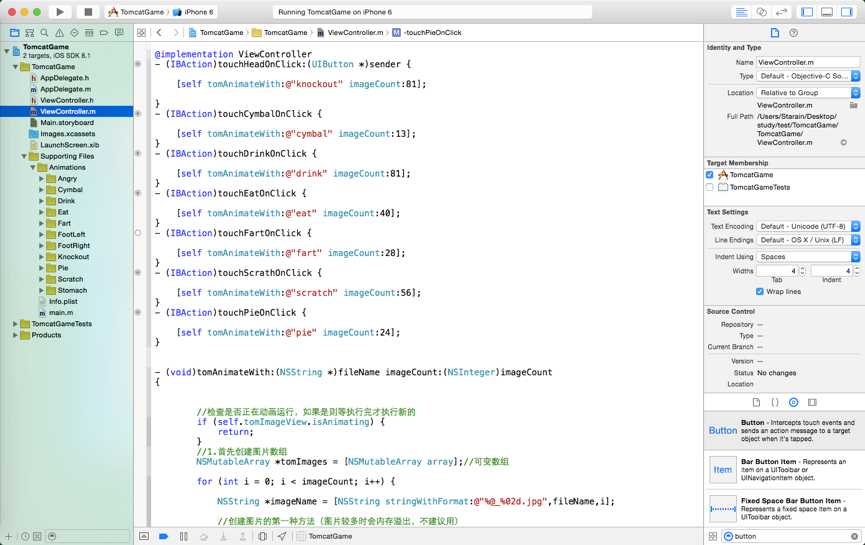The image size is (865, 545).
Task: Expand the Products group
Action: click(15, 335)
